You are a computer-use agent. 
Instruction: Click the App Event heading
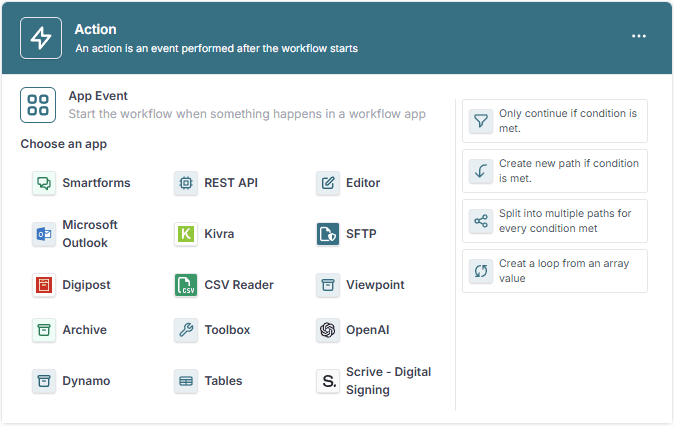(x=98, y=96)
